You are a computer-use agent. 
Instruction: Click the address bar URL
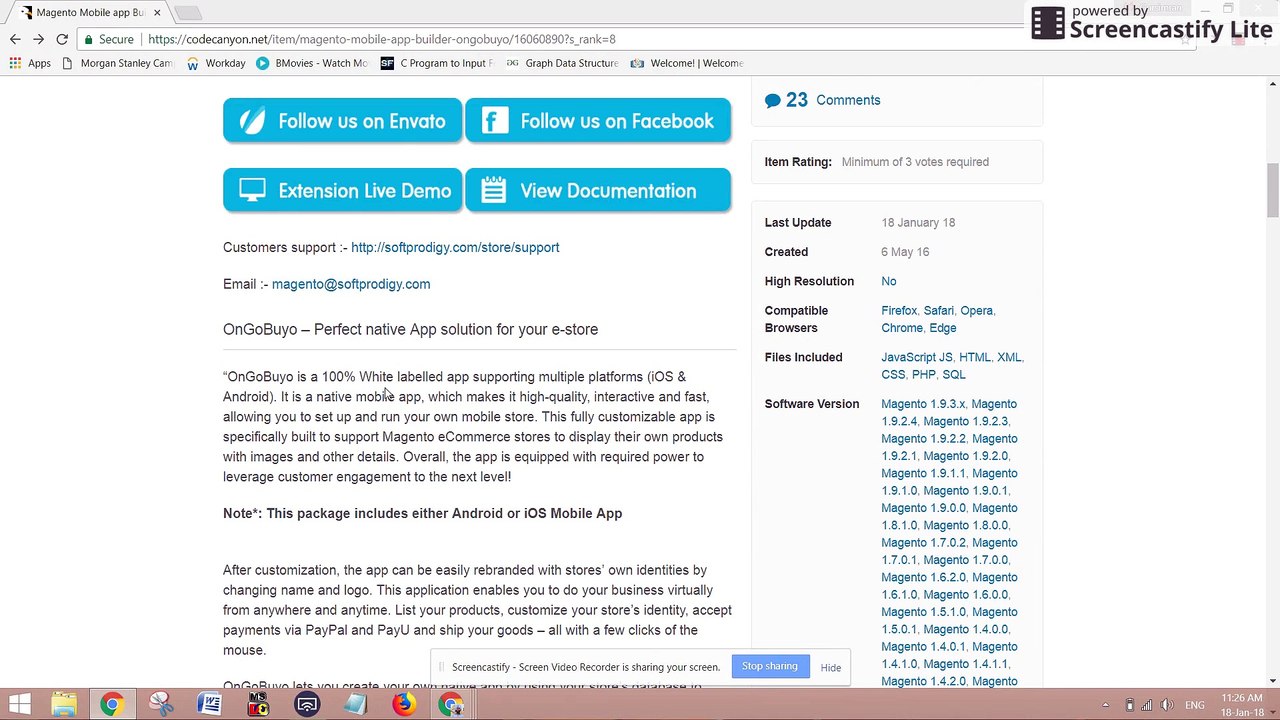(381, 39)
